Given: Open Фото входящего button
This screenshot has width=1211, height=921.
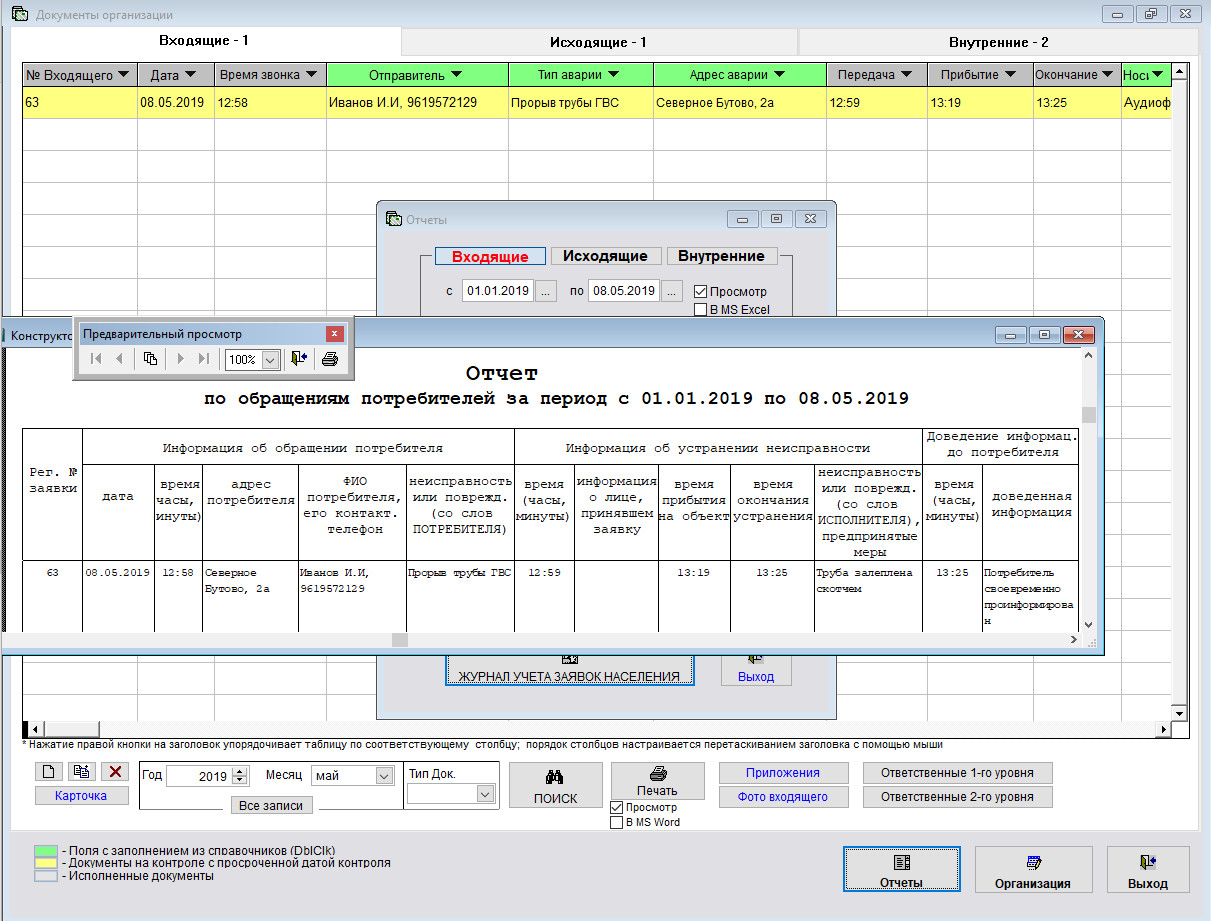Looking at the screenshot, I should (x=783, y=797).
